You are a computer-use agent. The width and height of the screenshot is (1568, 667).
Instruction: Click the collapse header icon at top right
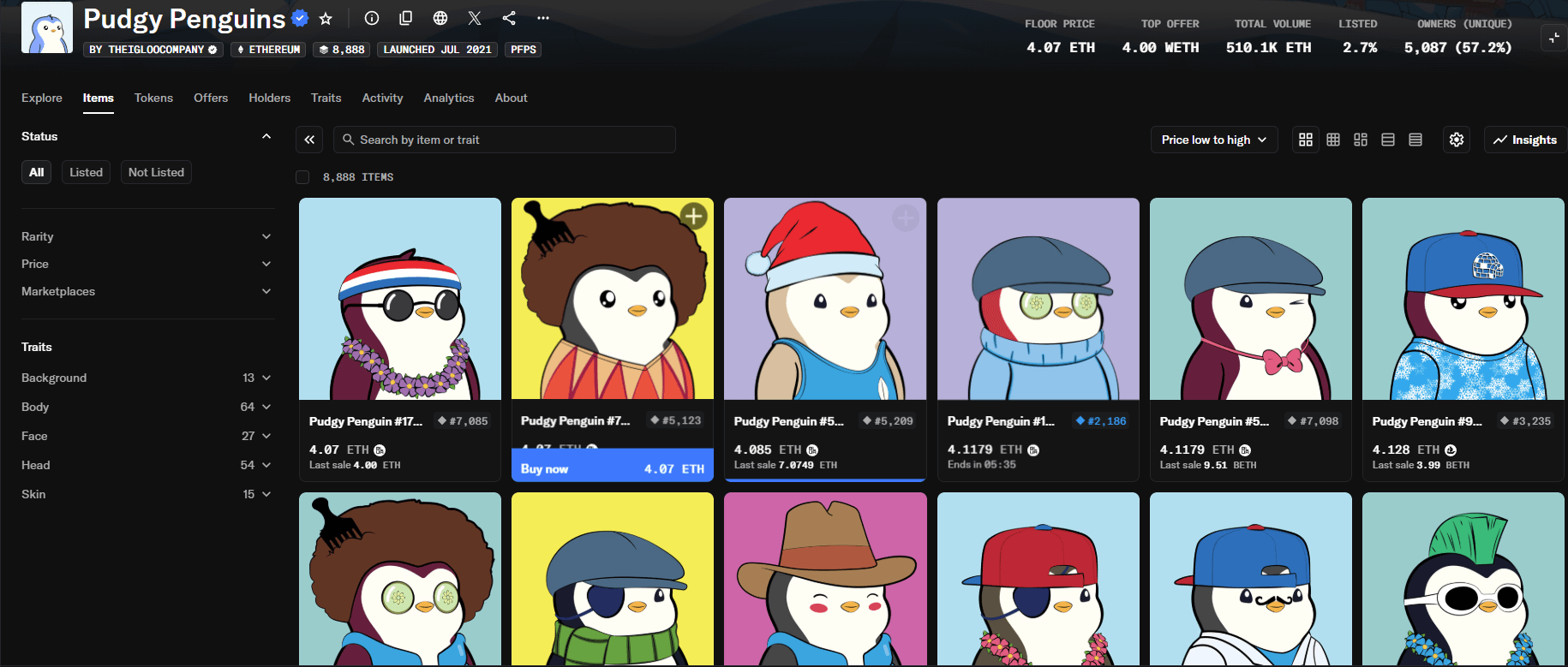point(1554,38)
